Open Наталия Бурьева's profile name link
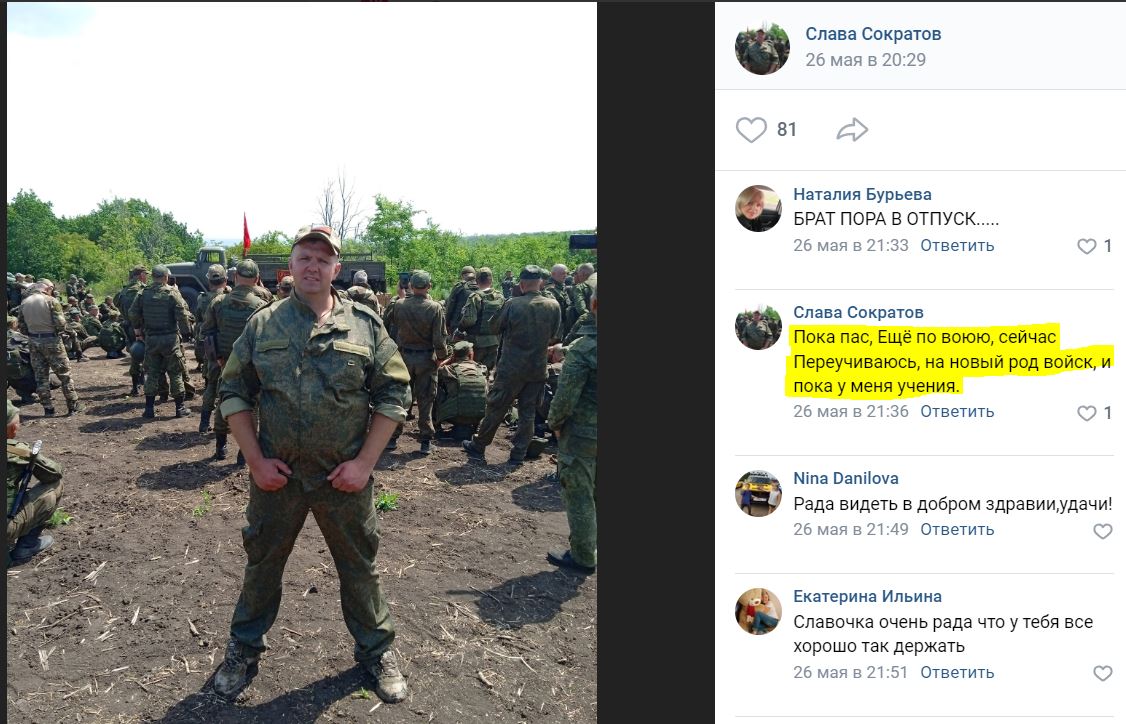This screenshot has width=1126, height=724. 862,194
